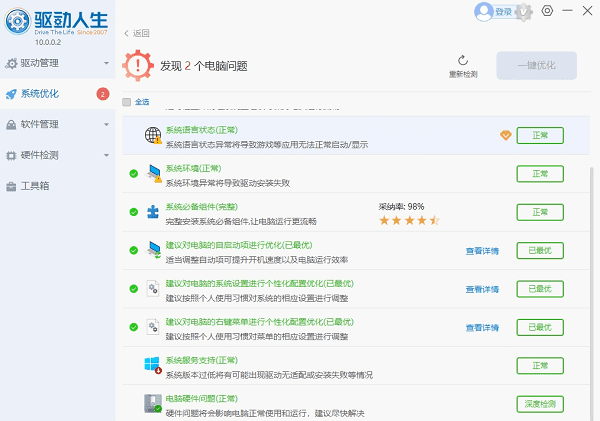Toggle green check for 系统环境 row
Viewport: 600px width, 421px height.
pos(134,174)
